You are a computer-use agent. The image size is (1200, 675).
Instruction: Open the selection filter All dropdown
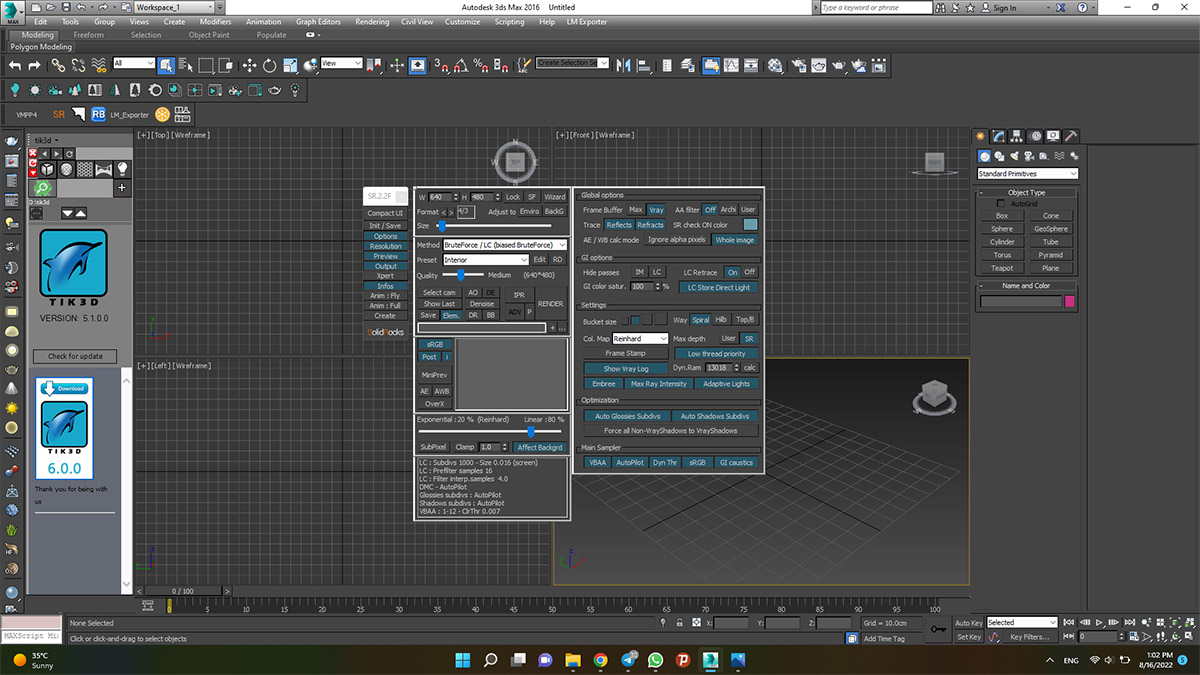click(x=134, y=64)
